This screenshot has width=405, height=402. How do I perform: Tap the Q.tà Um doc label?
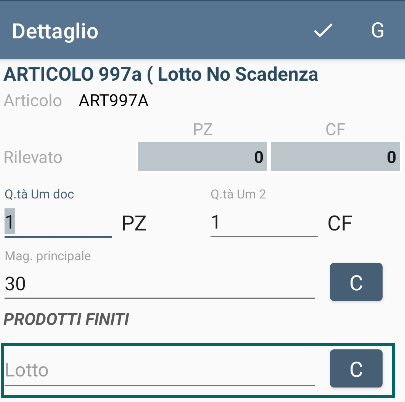(x=39, y=194)
